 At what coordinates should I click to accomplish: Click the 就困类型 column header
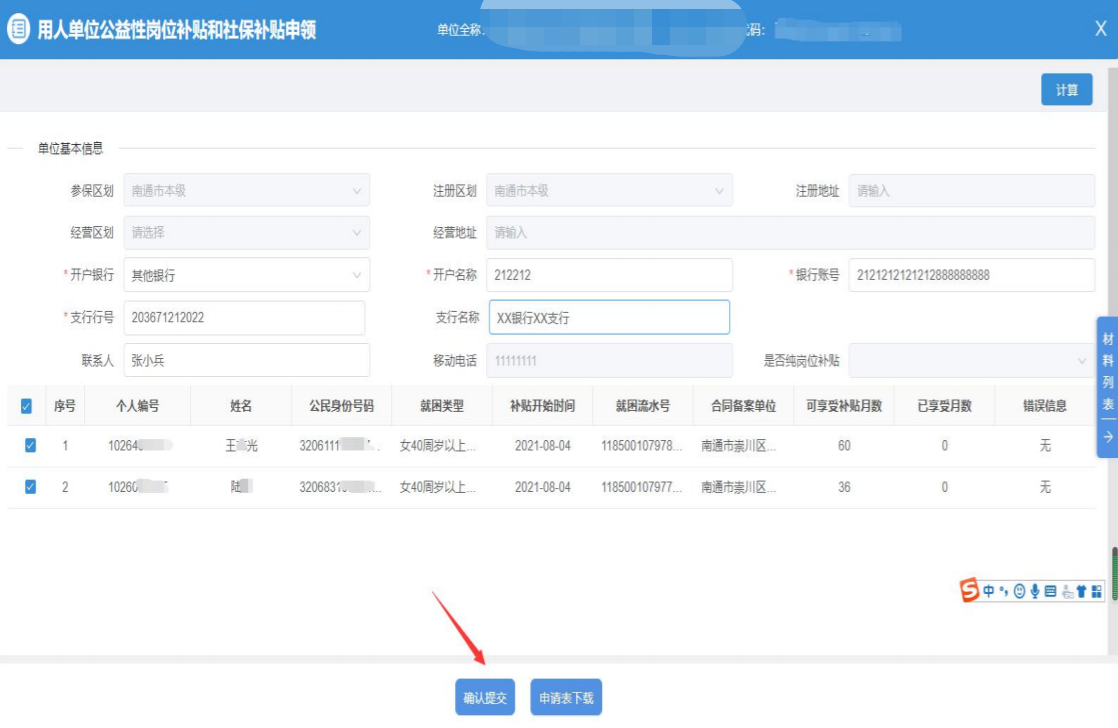442,406
